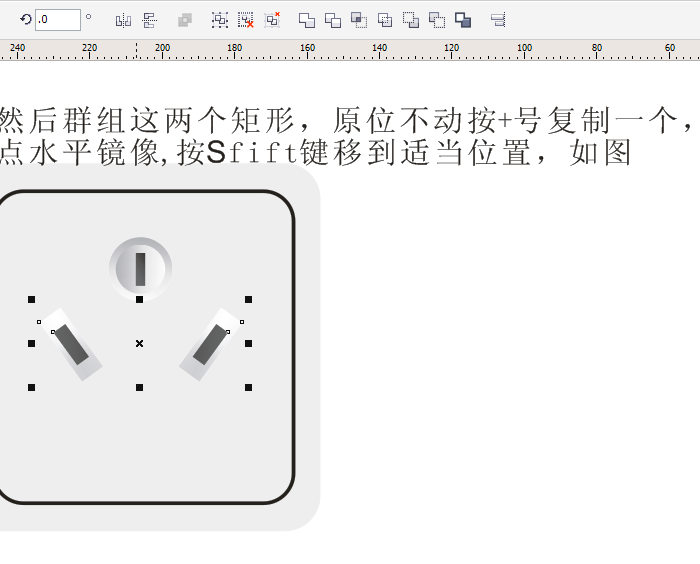The image size is (700, 564).
Task: Group the selected objects
Action: (x=220, y=20)
